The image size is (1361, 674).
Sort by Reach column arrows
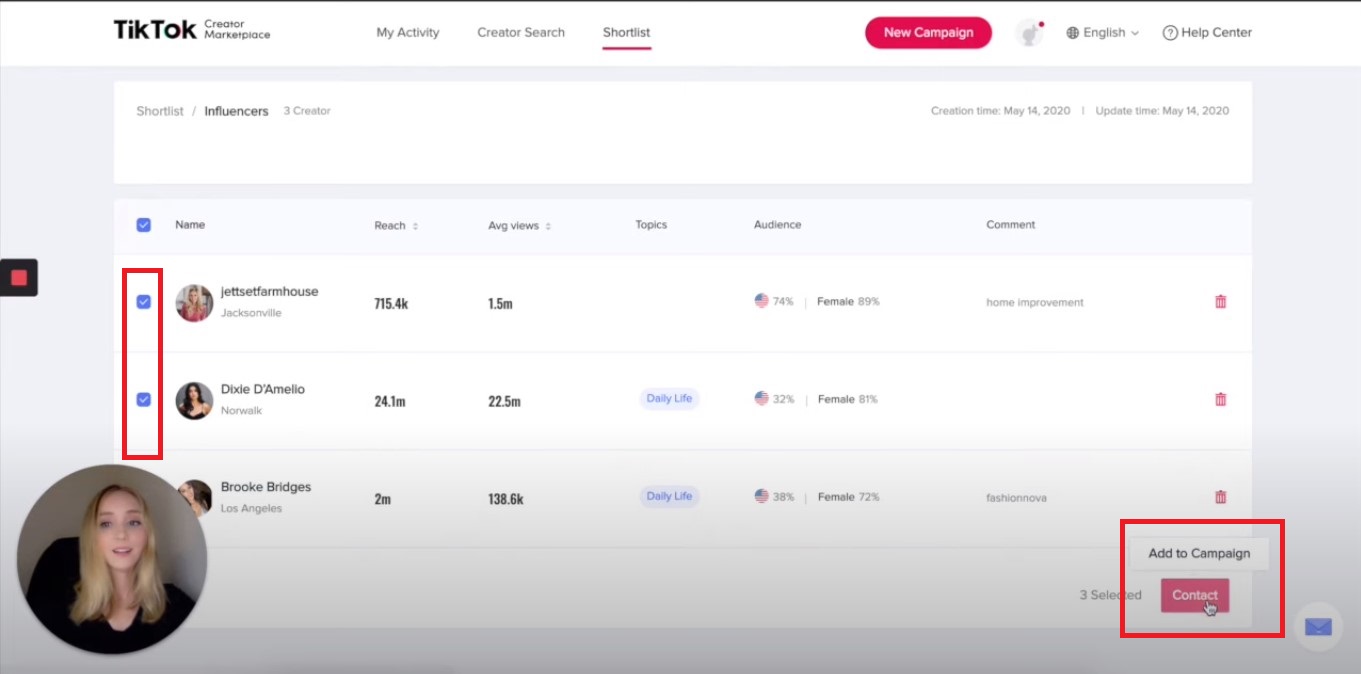(415, 226)
